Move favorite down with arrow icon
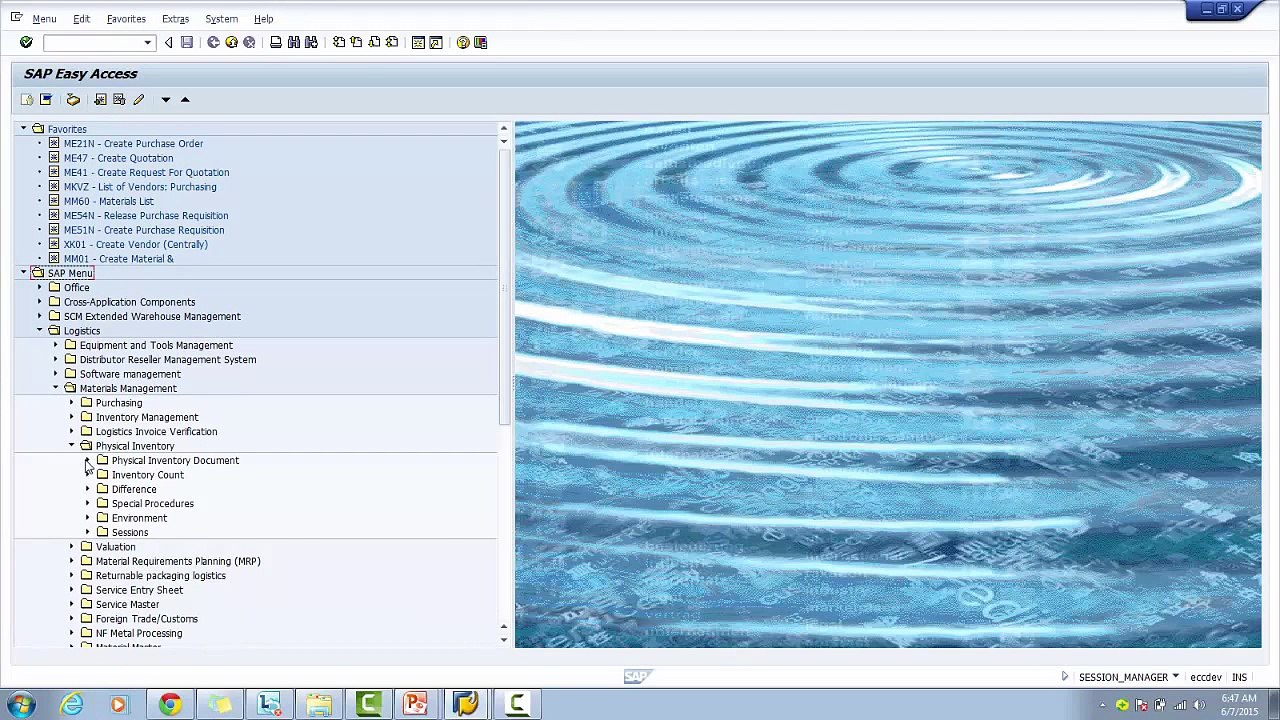Screen dimensions: 1280x720 click(166, 99)
